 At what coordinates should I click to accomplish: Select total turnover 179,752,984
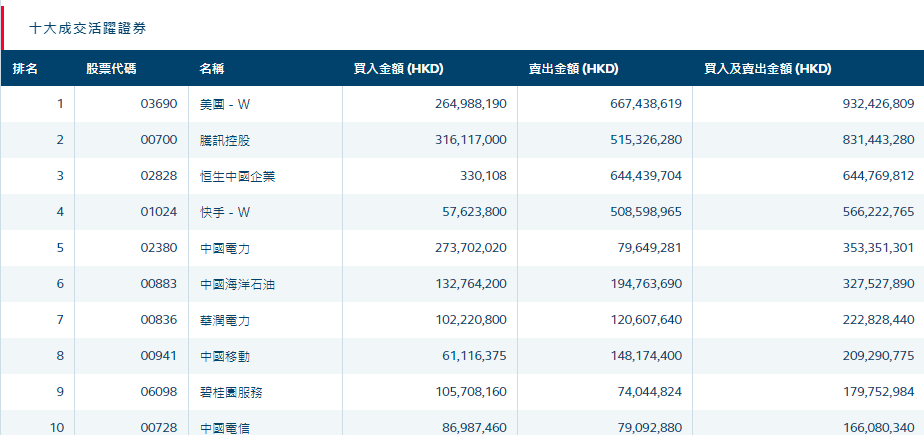[879, 391]
